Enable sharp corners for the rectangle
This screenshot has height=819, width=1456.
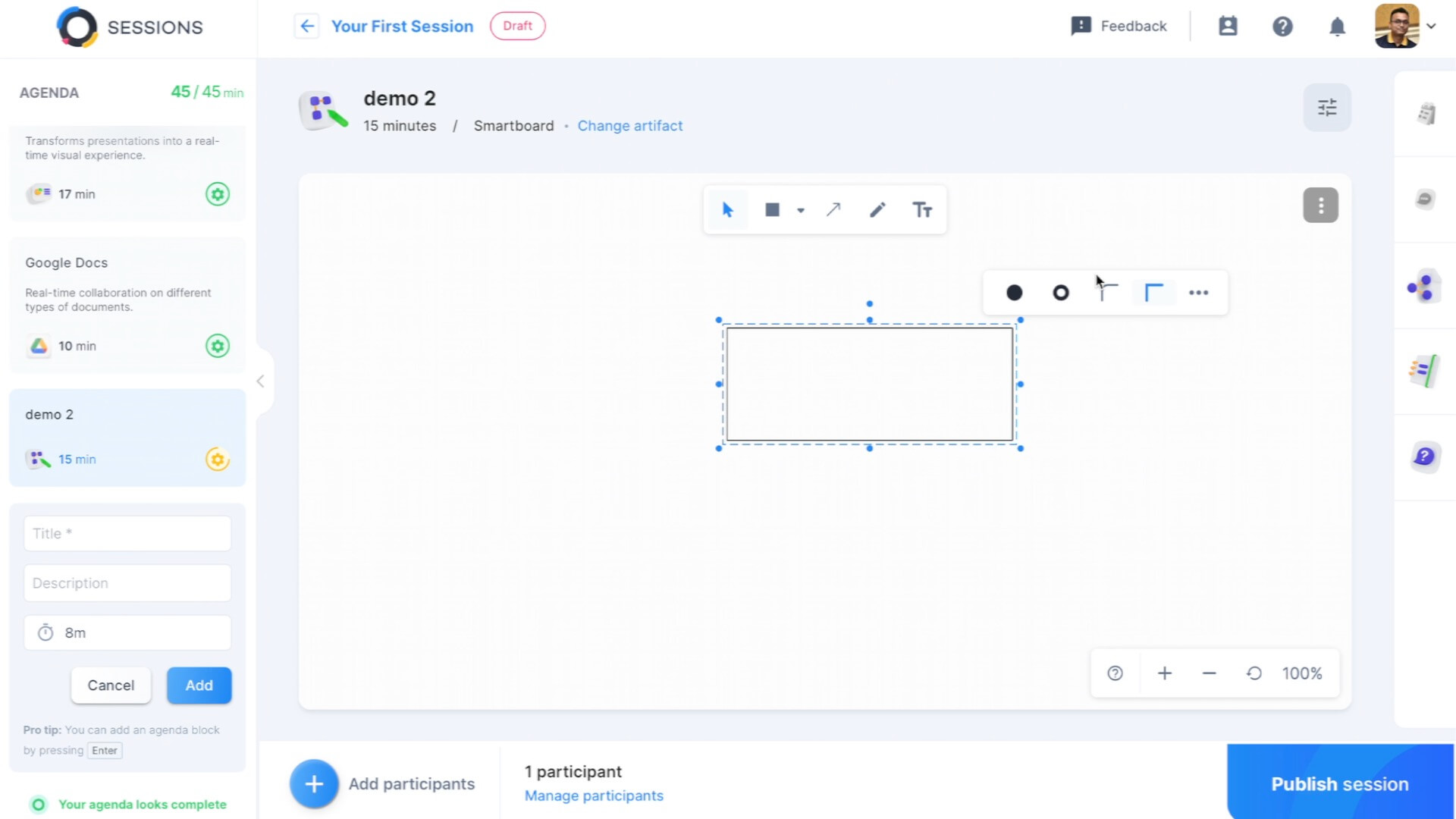coord(1154,292)
